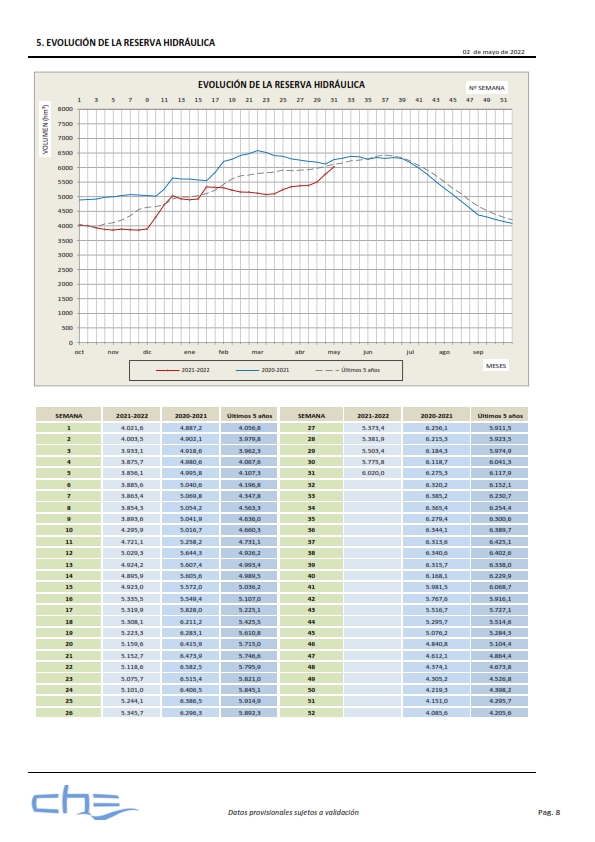Select table cell '5.107,0'
The image size is (595, 842).
coord(250,599)
